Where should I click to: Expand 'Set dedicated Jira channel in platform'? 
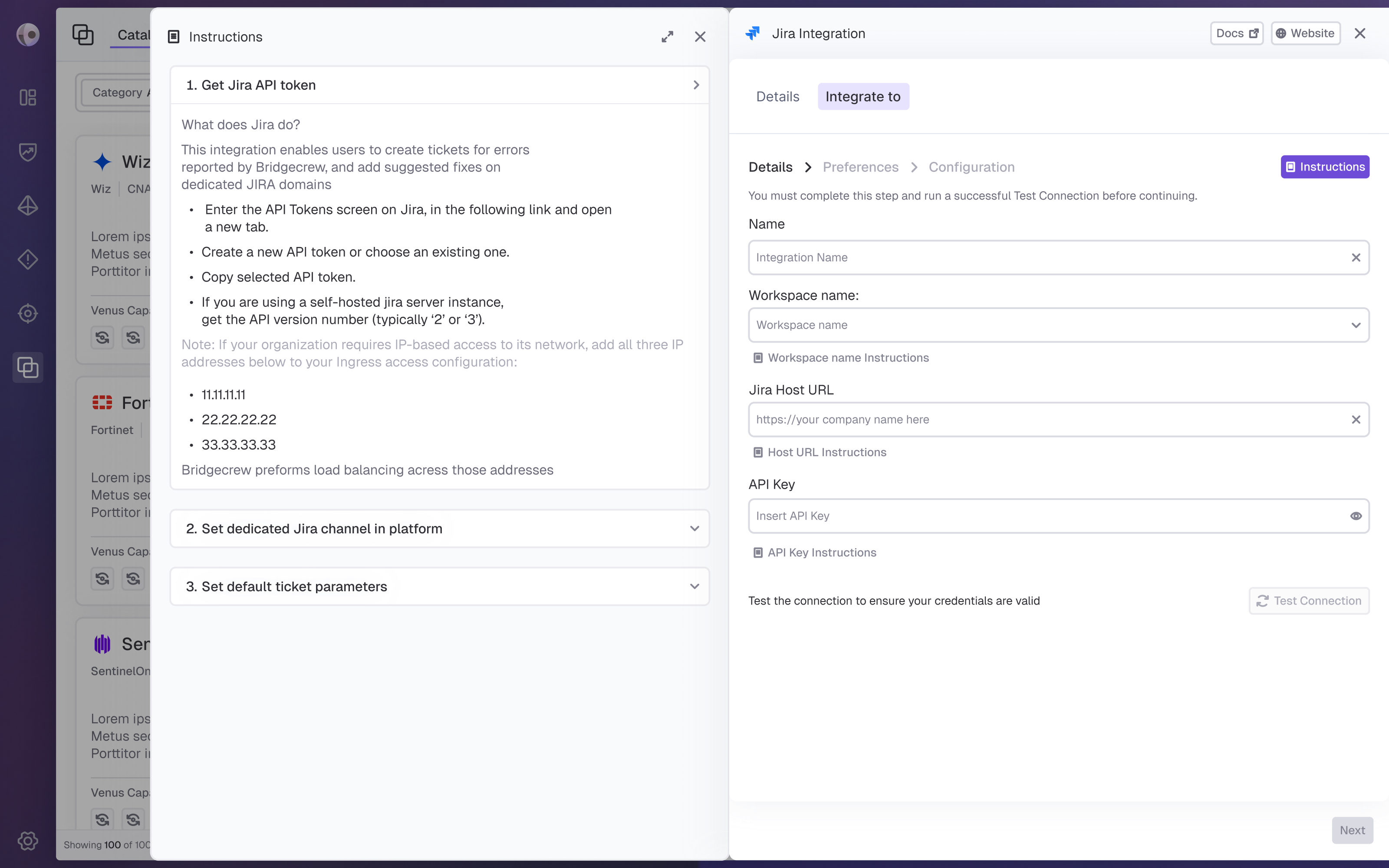click(440, 529)
